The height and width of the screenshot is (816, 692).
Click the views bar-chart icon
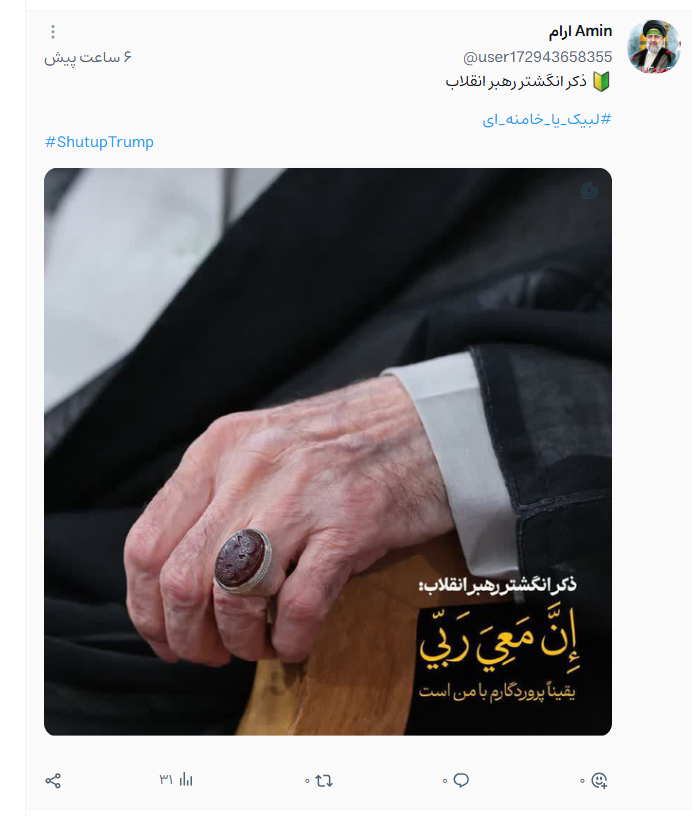(186, 780)
